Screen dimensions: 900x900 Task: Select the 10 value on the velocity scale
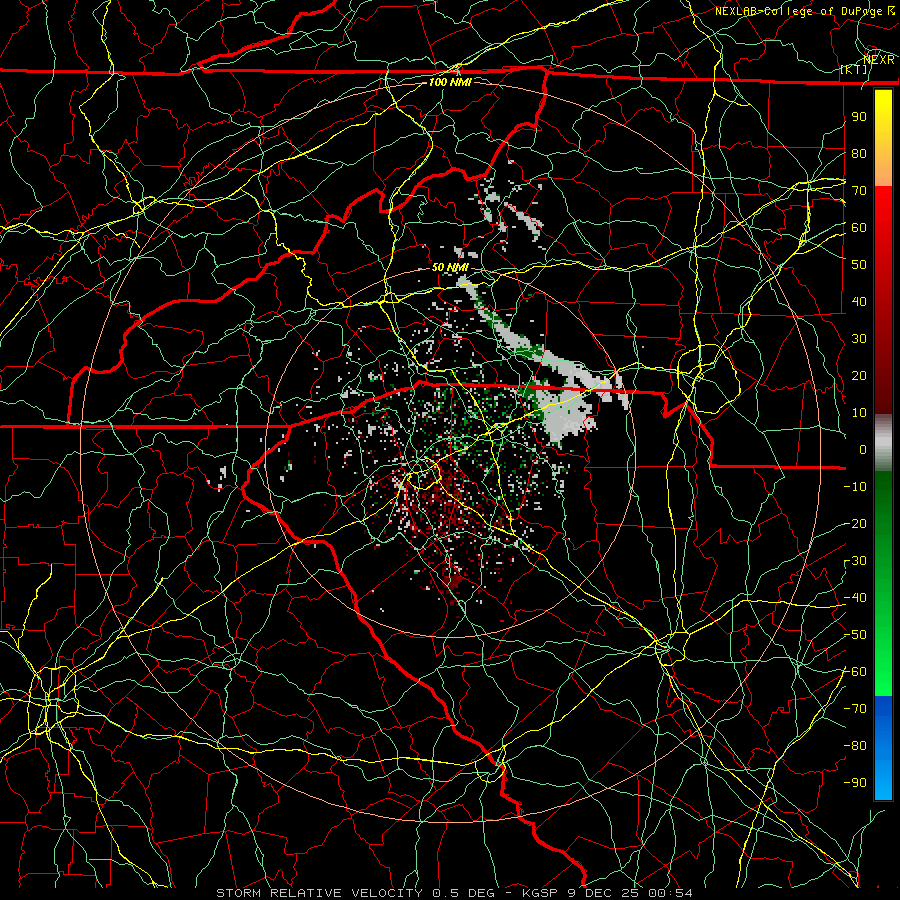pos(859,413)
